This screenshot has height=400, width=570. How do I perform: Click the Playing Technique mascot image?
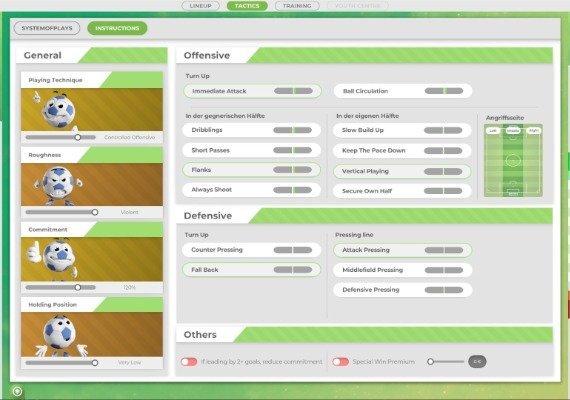(92, 109)
